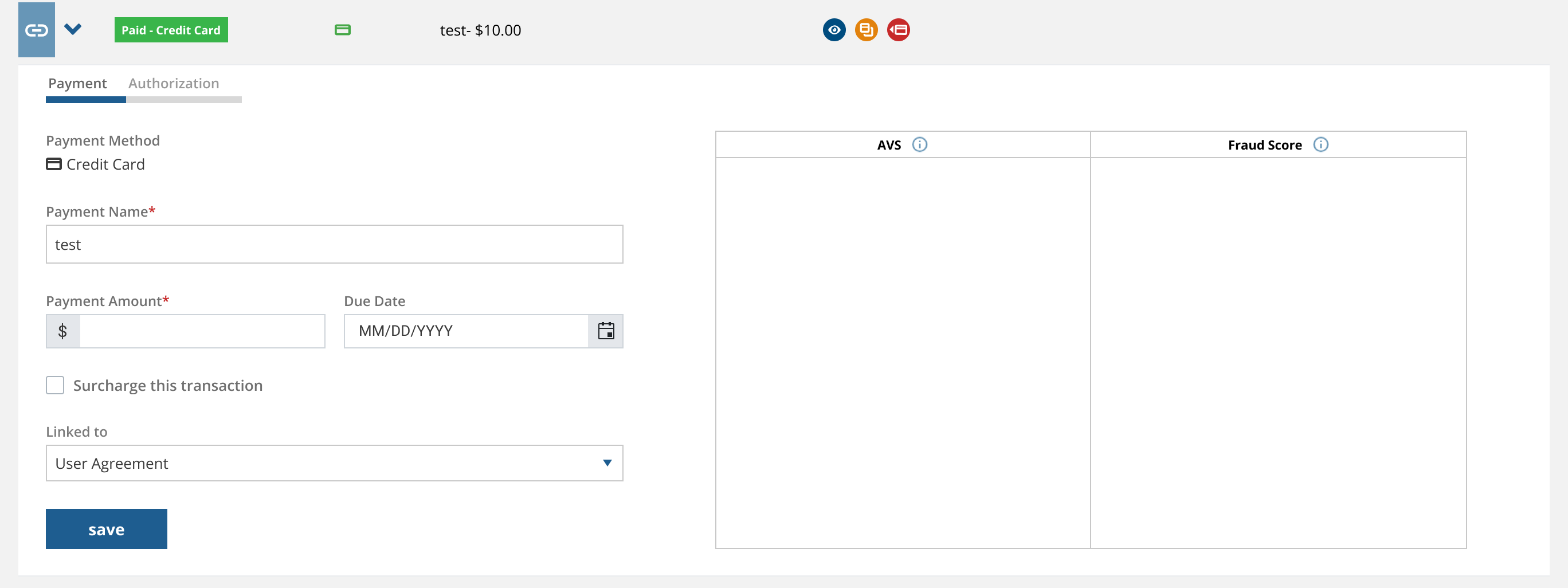This screenshot has height=588, width=1568.
Task: Click the save button
Action: click(107, 529)
